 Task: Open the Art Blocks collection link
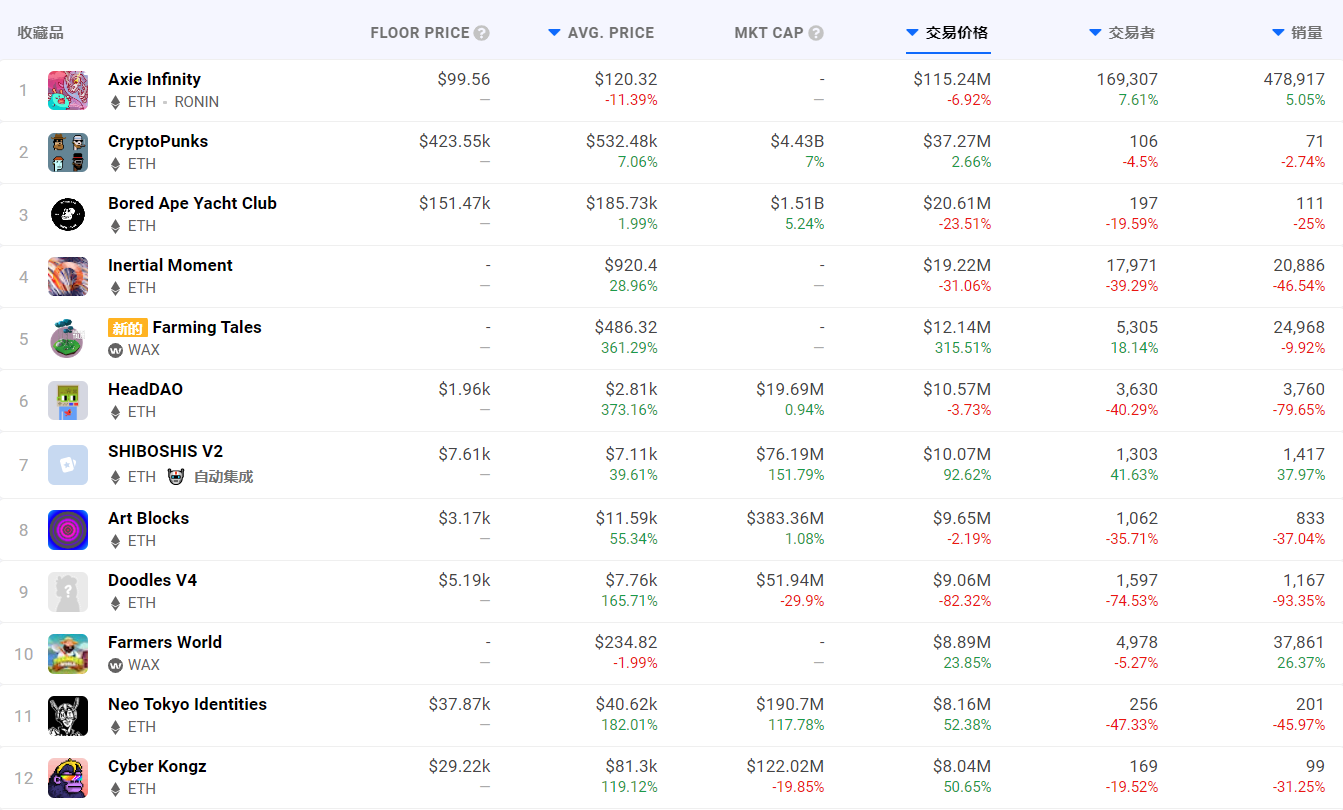coord(148,518)
